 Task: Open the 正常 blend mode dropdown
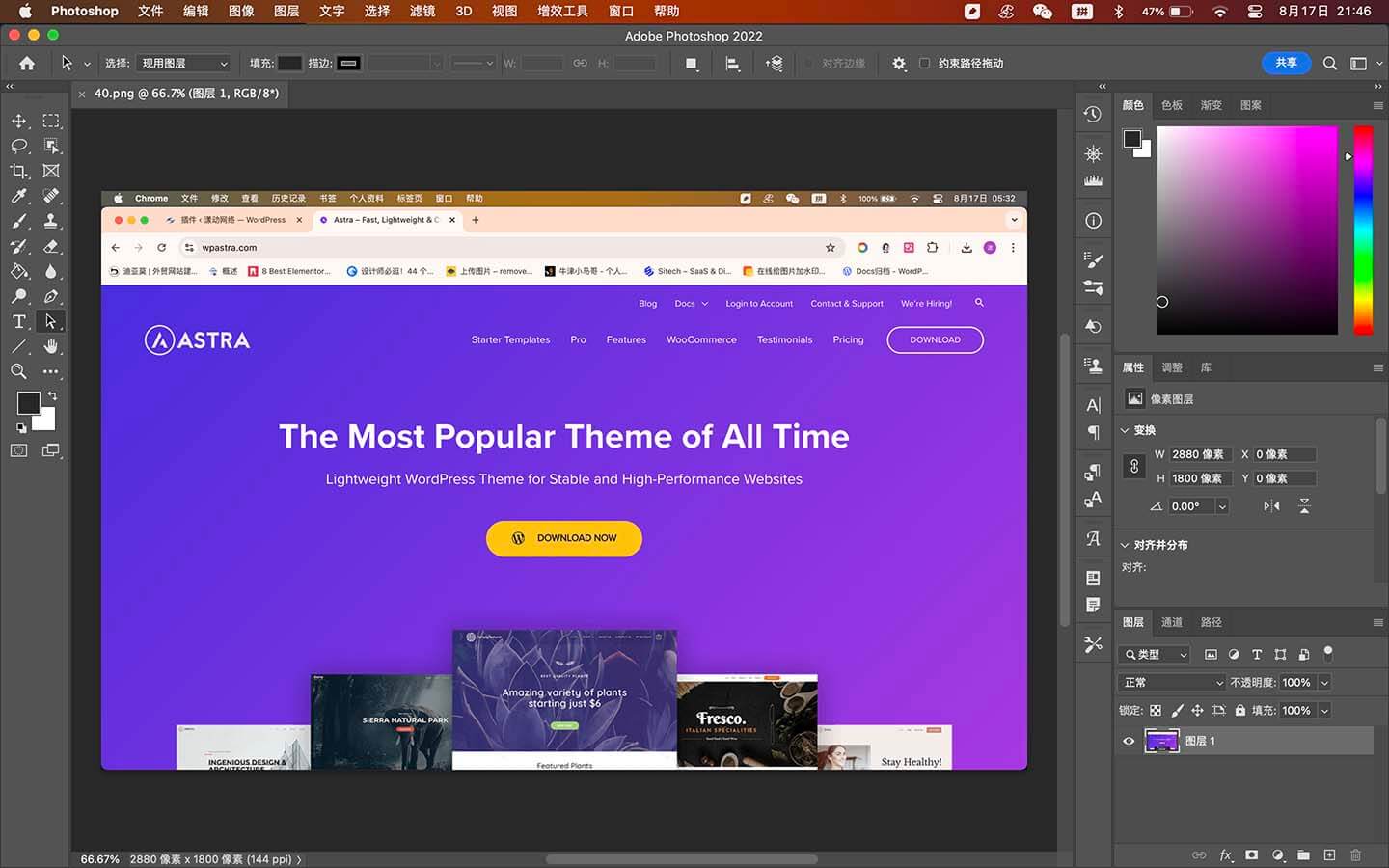pos(1173,683)
